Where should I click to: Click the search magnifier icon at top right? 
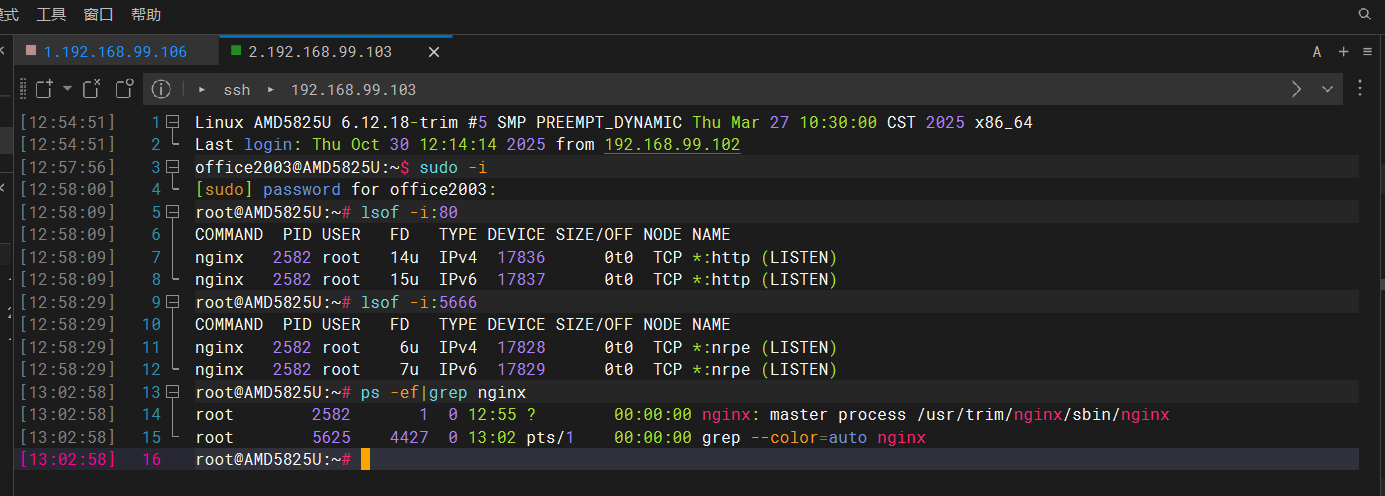[1364, 14]
